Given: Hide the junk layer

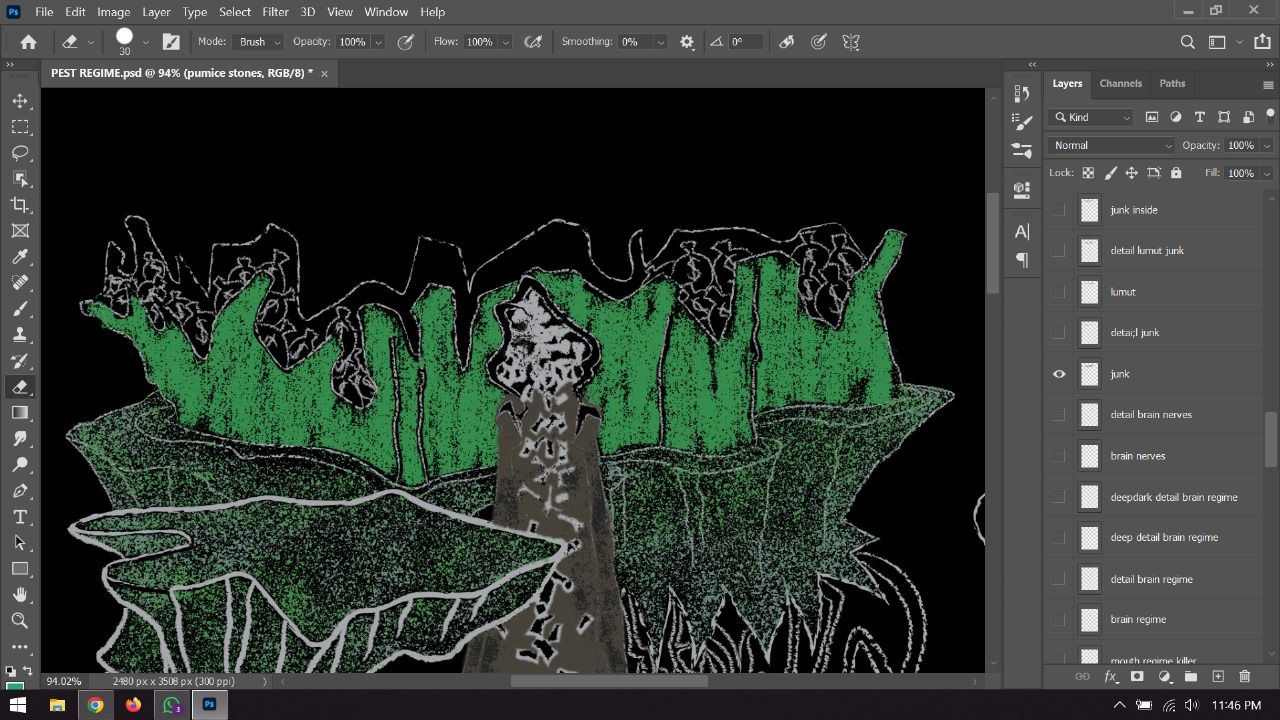Looking at the screenshot, I should pyautogui.click(x=1059, y=374).
